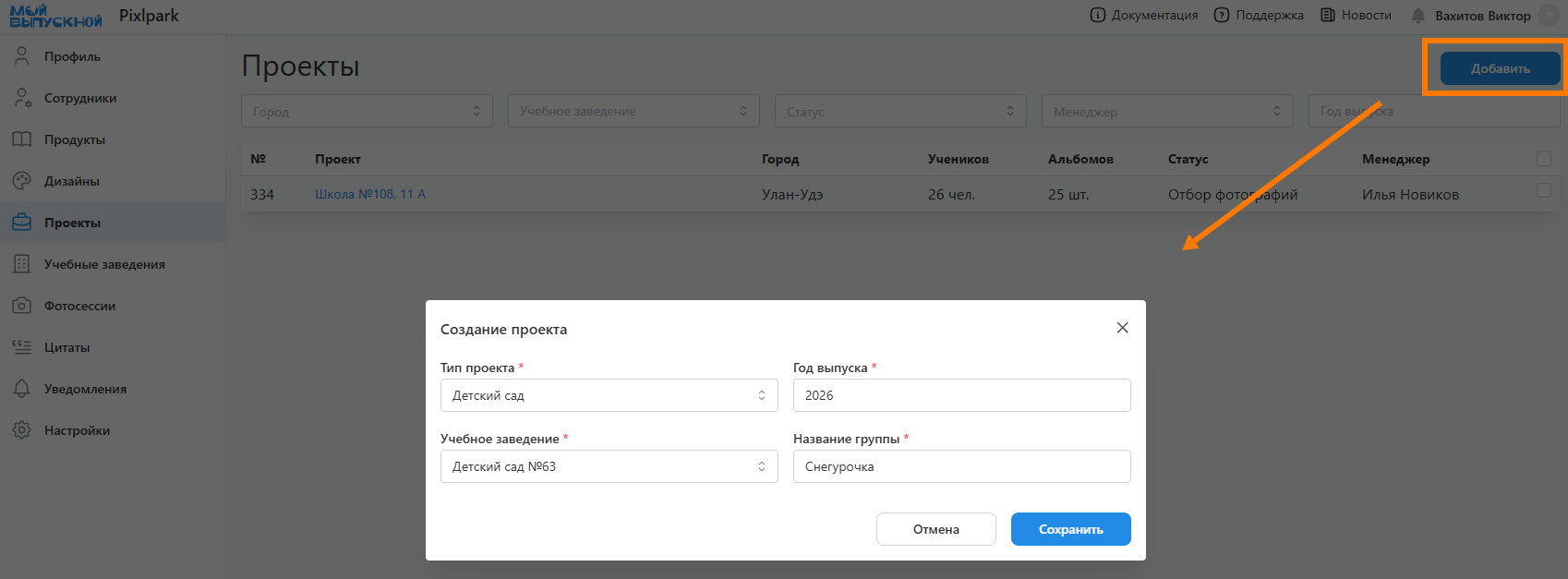Go to Уведомления in sidebar
This screenshot has width=1568, height=579.
tap(85, 389)
